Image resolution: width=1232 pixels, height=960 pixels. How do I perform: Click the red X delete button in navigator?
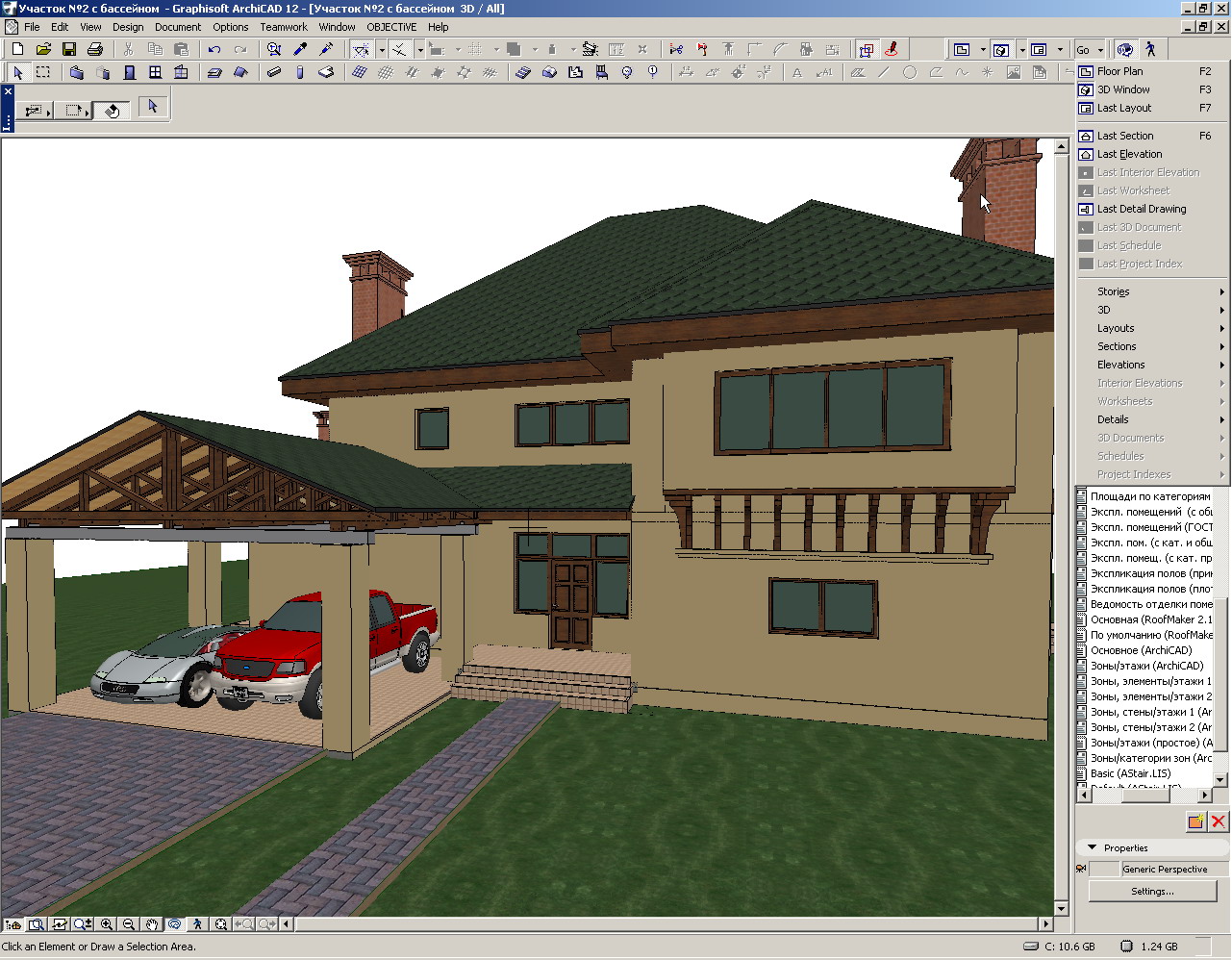(1219, 821)
